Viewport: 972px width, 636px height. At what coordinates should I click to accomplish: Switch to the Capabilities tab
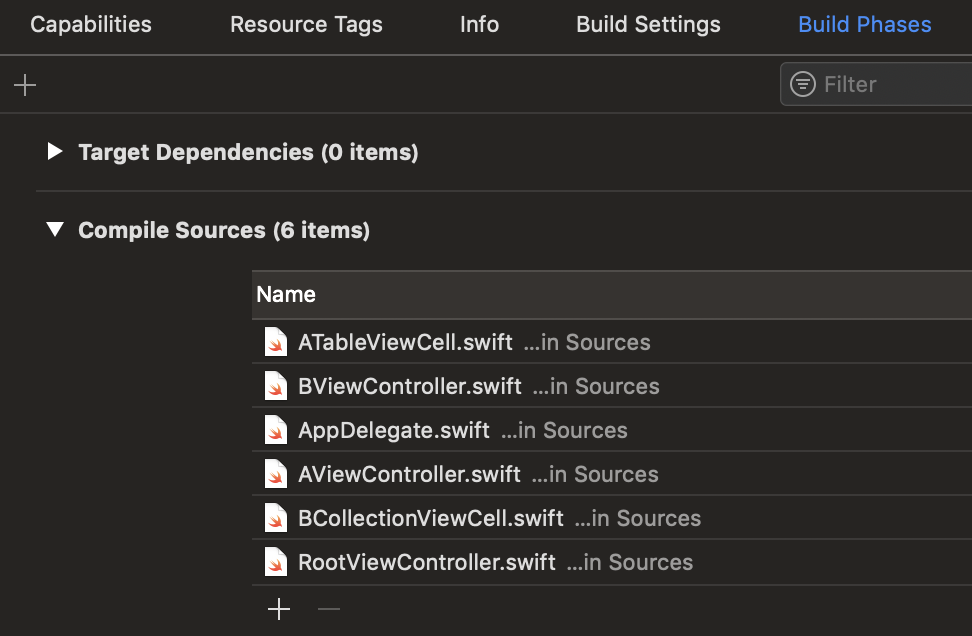coord(91,25)
